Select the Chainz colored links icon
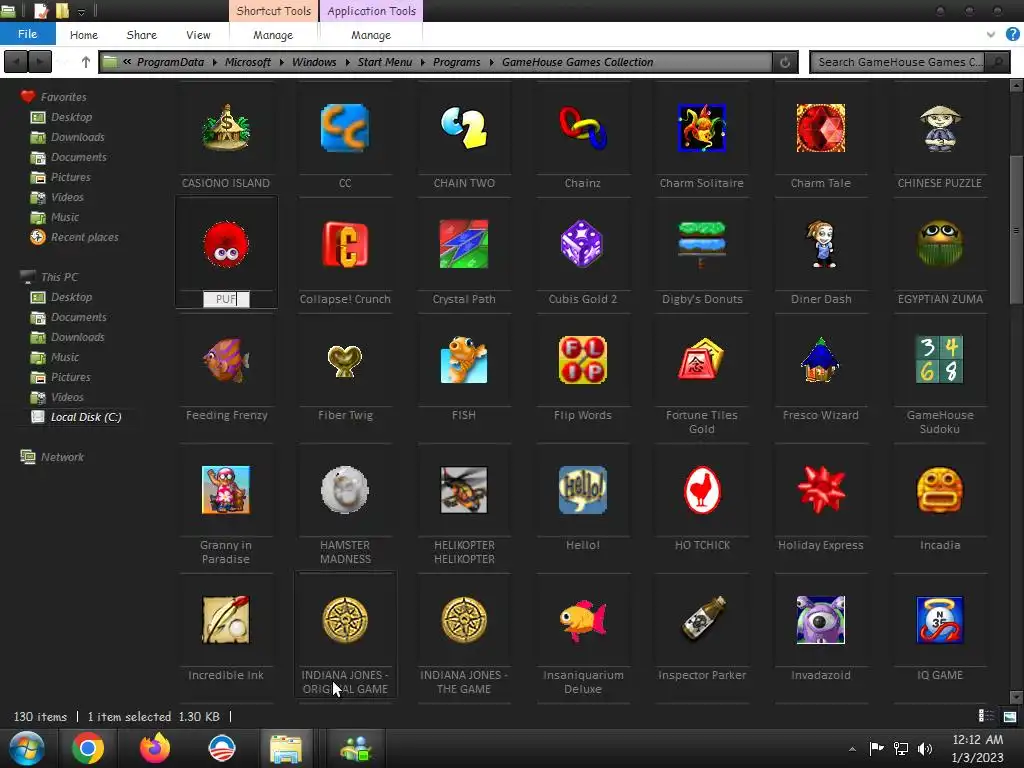The width and height of the screenshot is (1024, 768). pos(583,128)
